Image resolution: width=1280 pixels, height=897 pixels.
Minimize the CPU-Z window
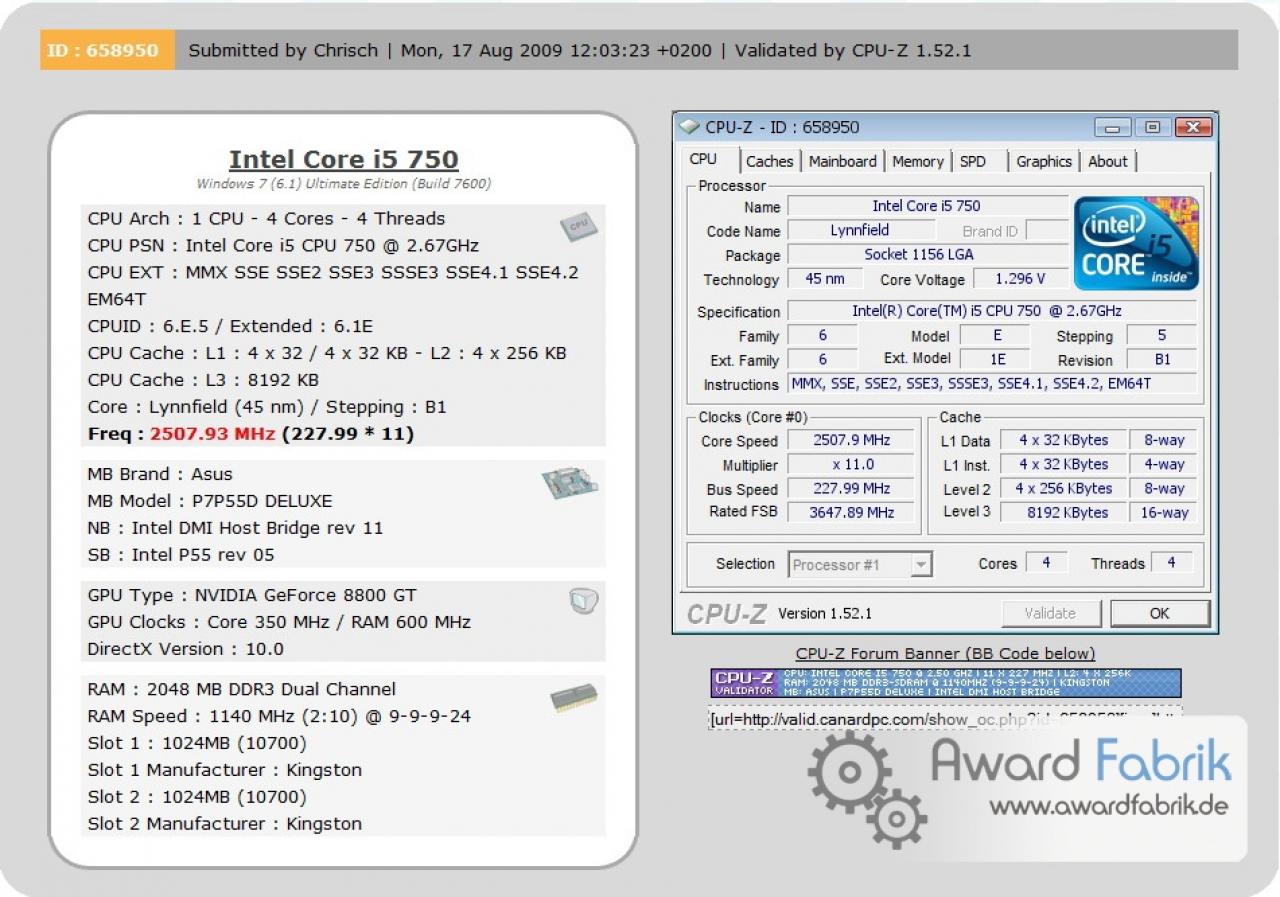pyautogui.click(x=1113, y=127)
